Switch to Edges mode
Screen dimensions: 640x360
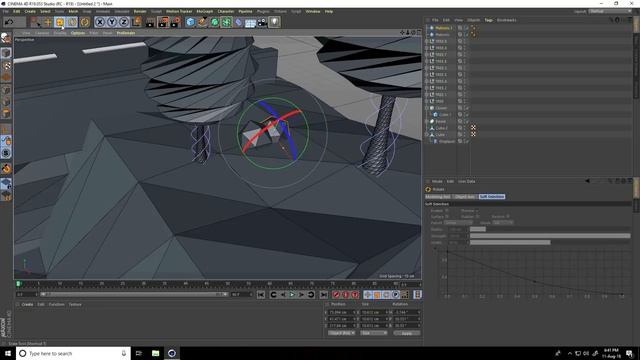point(6,102)
